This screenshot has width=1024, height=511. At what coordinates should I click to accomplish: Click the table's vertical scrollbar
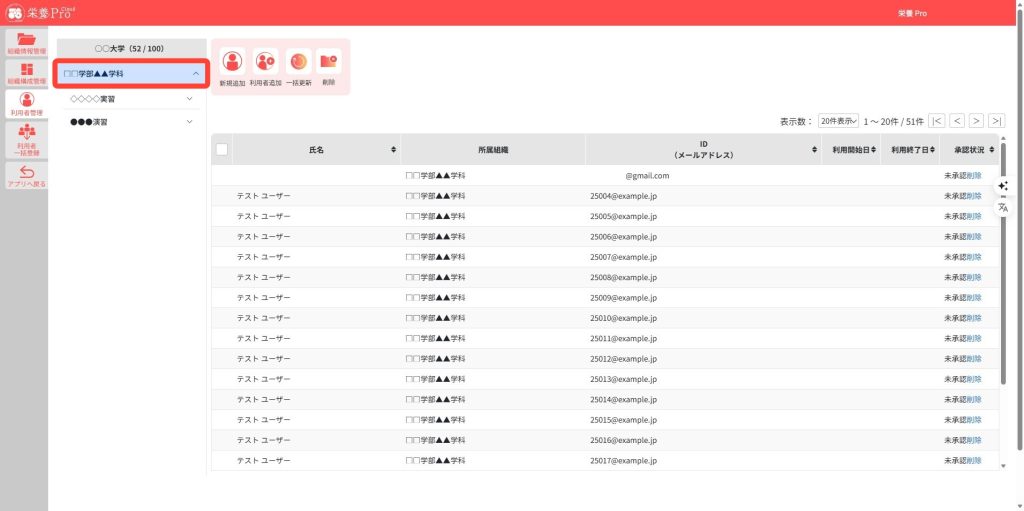click(1003, 260)
